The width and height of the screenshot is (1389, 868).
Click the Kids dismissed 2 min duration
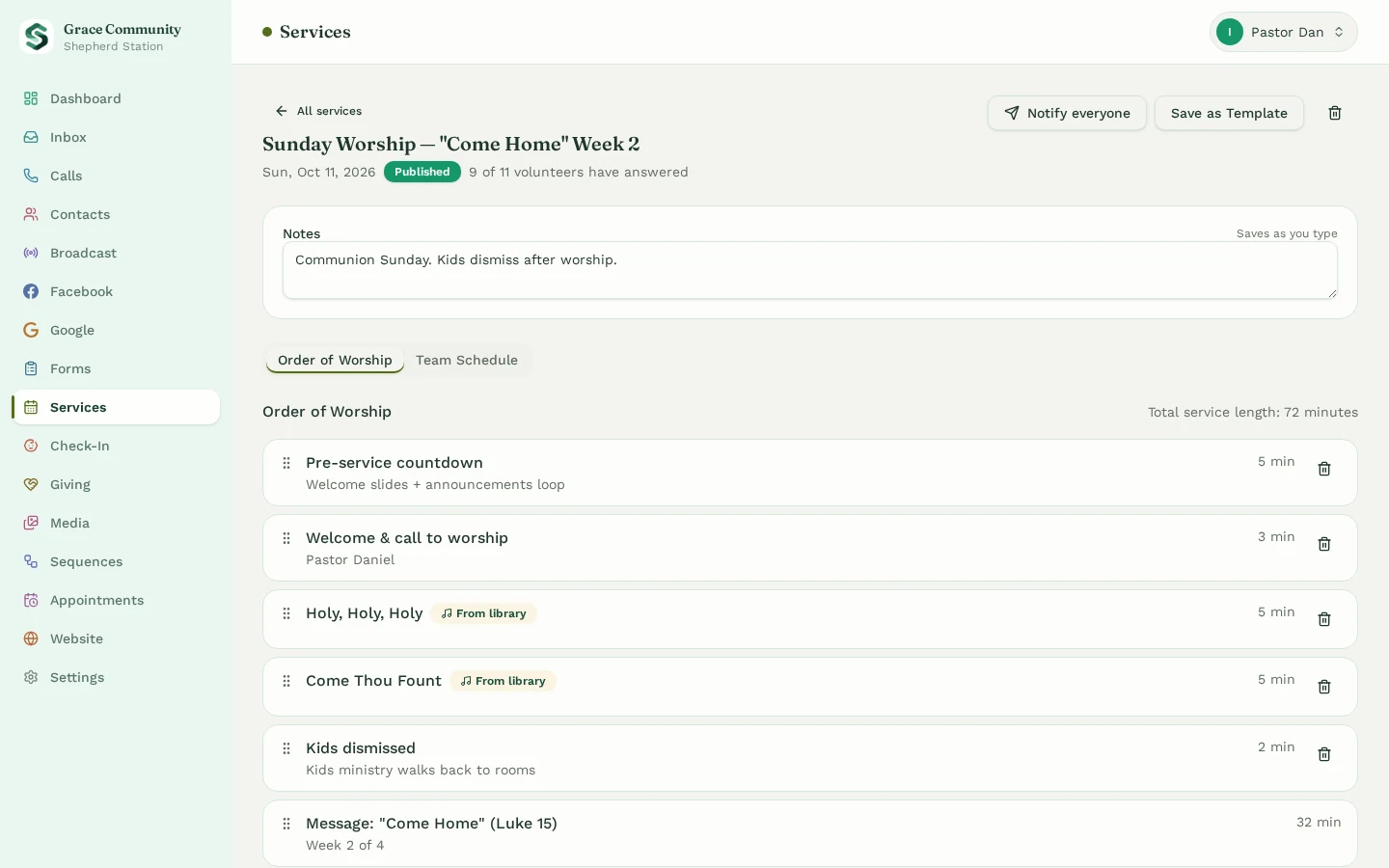pos(1276,747)
